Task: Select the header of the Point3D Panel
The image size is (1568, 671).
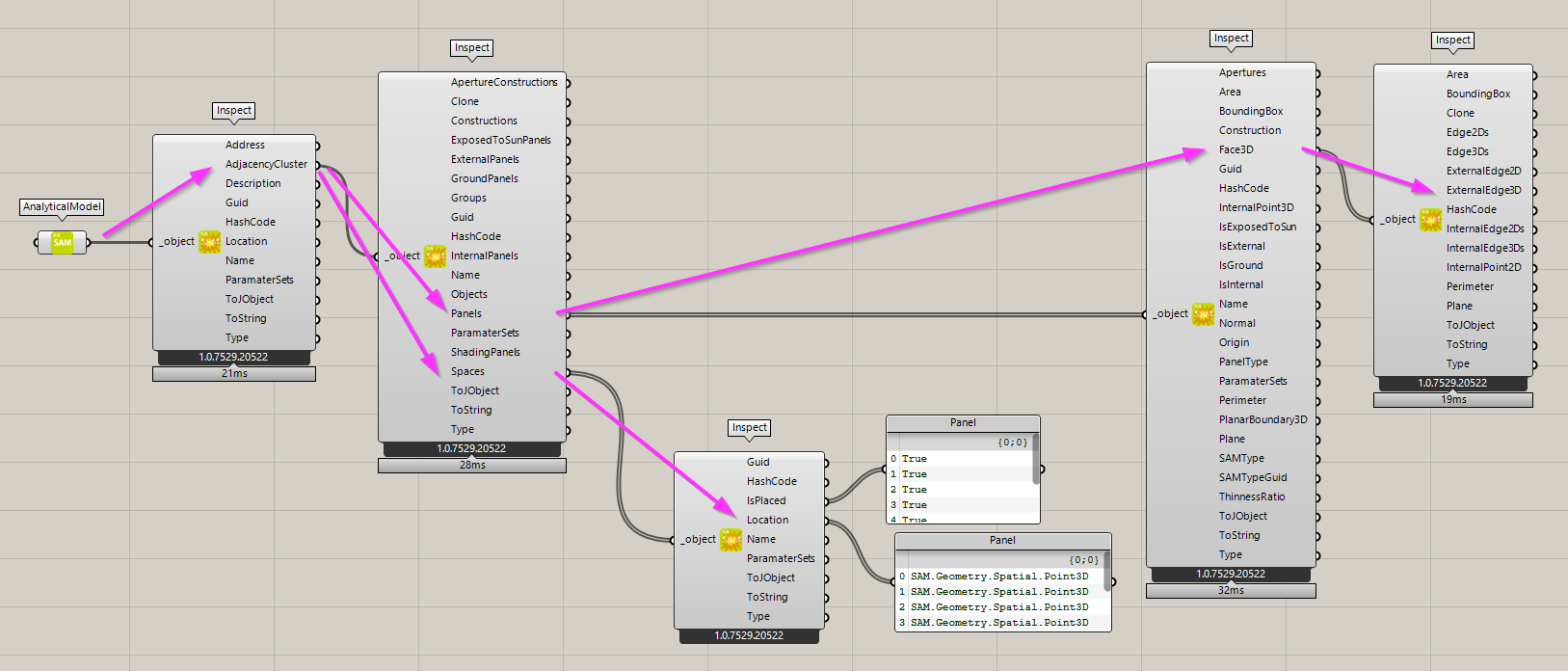Action: click(1002, 541)
